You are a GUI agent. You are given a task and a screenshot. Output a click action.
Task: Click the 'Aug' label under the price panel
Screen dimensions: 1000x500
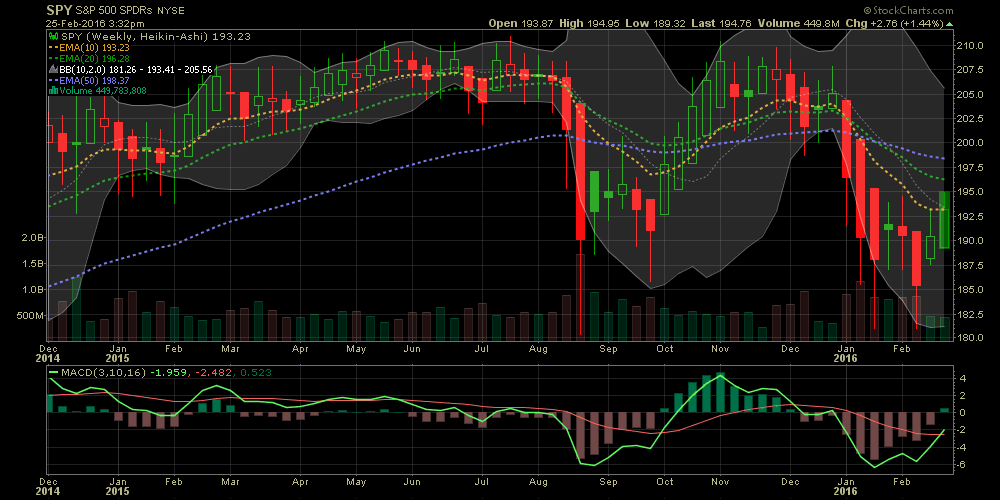539,349
